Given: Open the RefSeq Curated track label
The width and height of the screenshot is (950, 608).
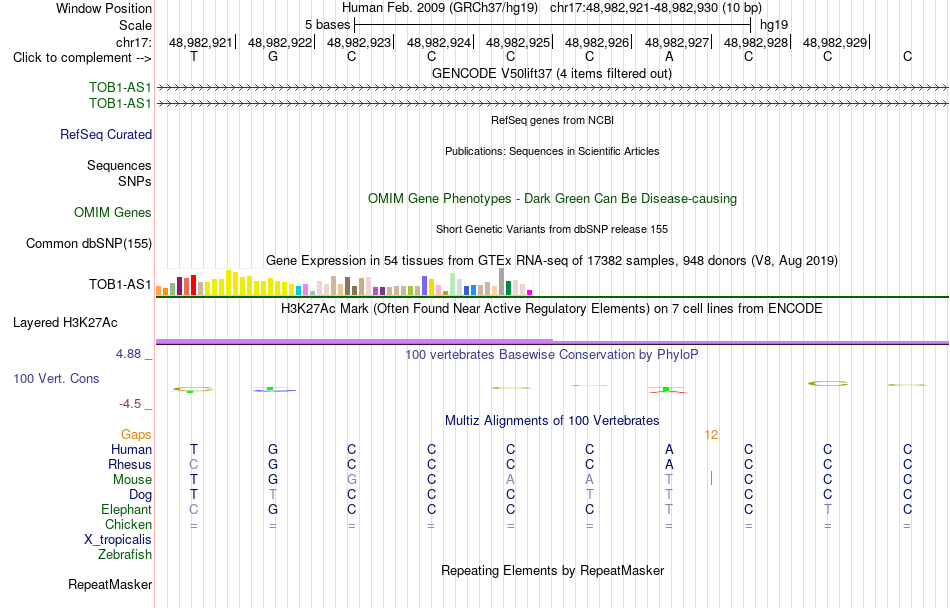Looking at the screenshot, I should [x=105, y=134].
